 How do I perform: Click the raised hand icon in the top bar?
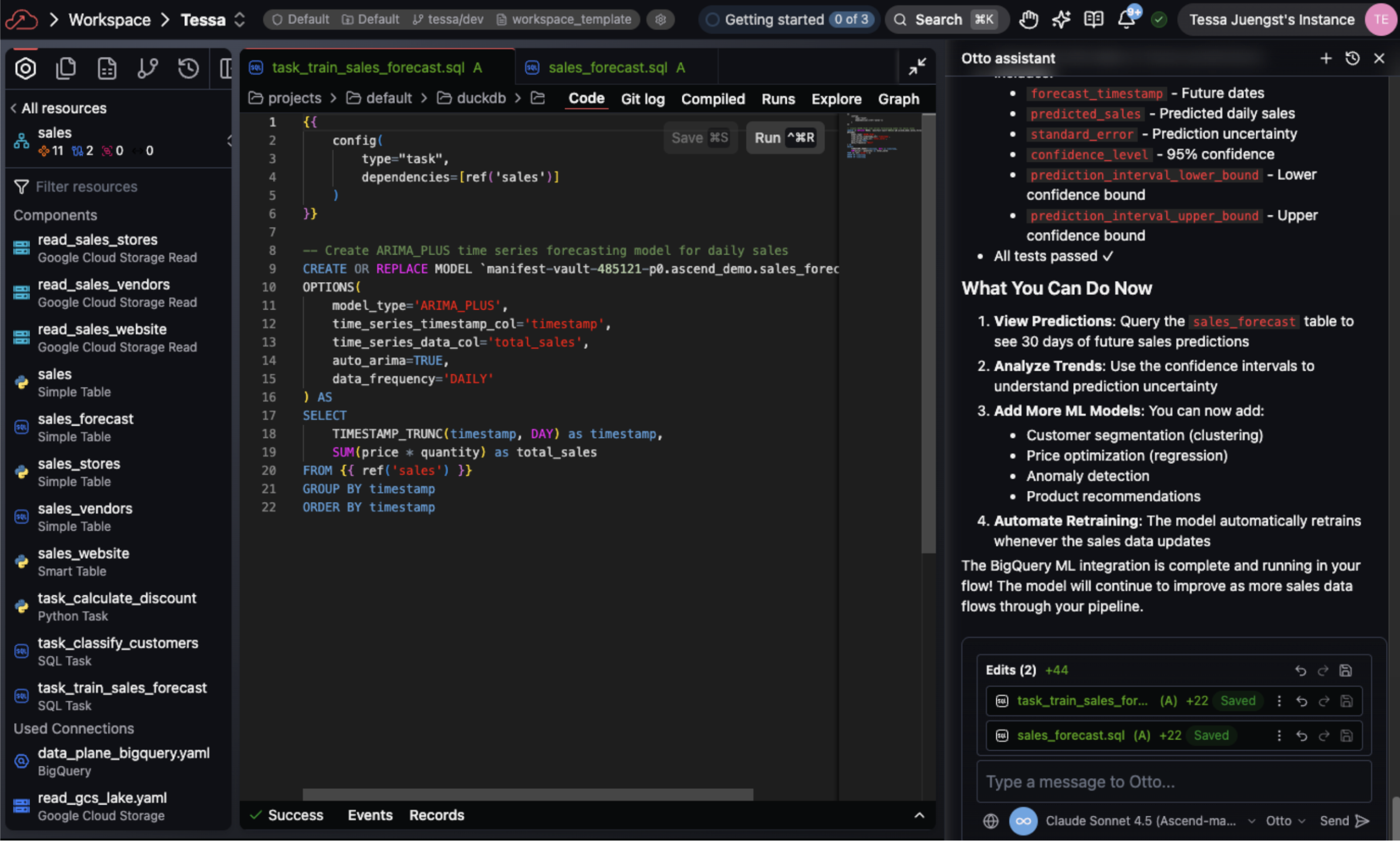(1029, 19)
